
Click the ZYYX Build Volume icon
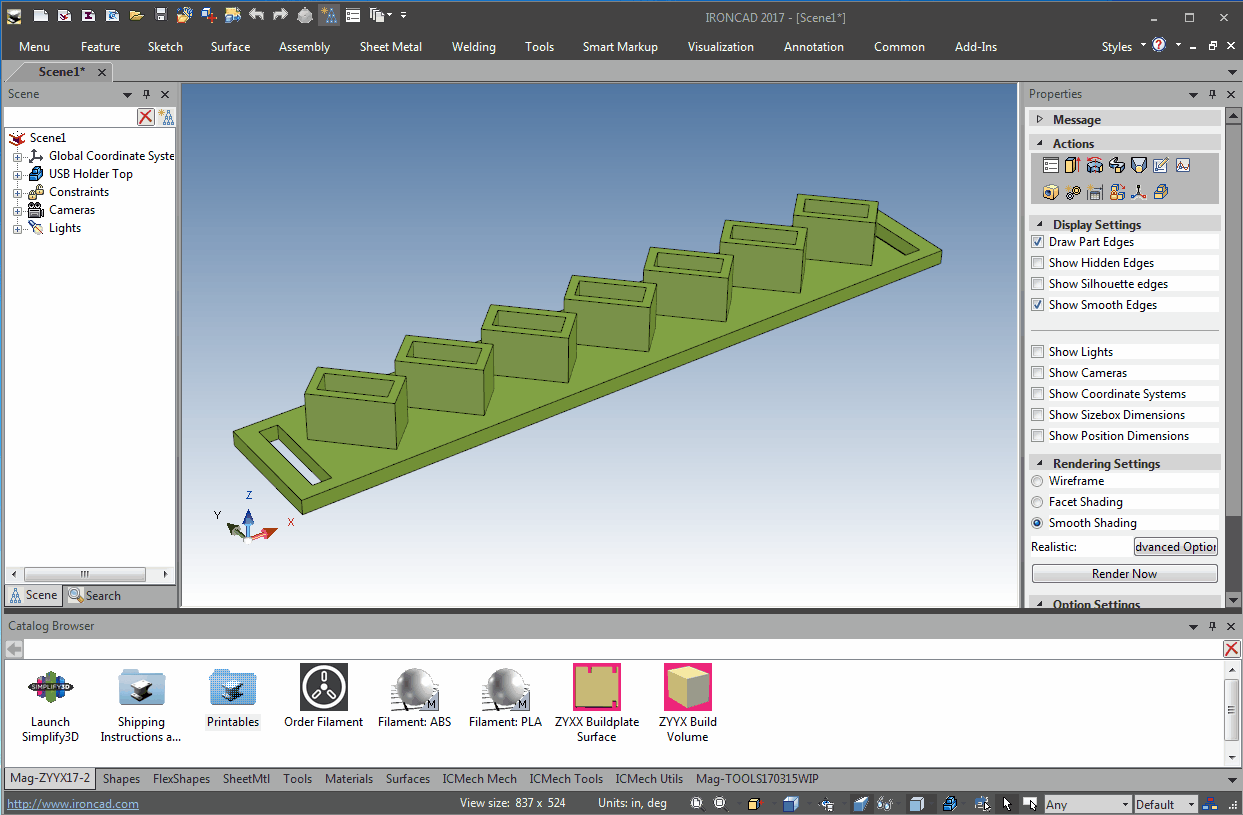687,688
